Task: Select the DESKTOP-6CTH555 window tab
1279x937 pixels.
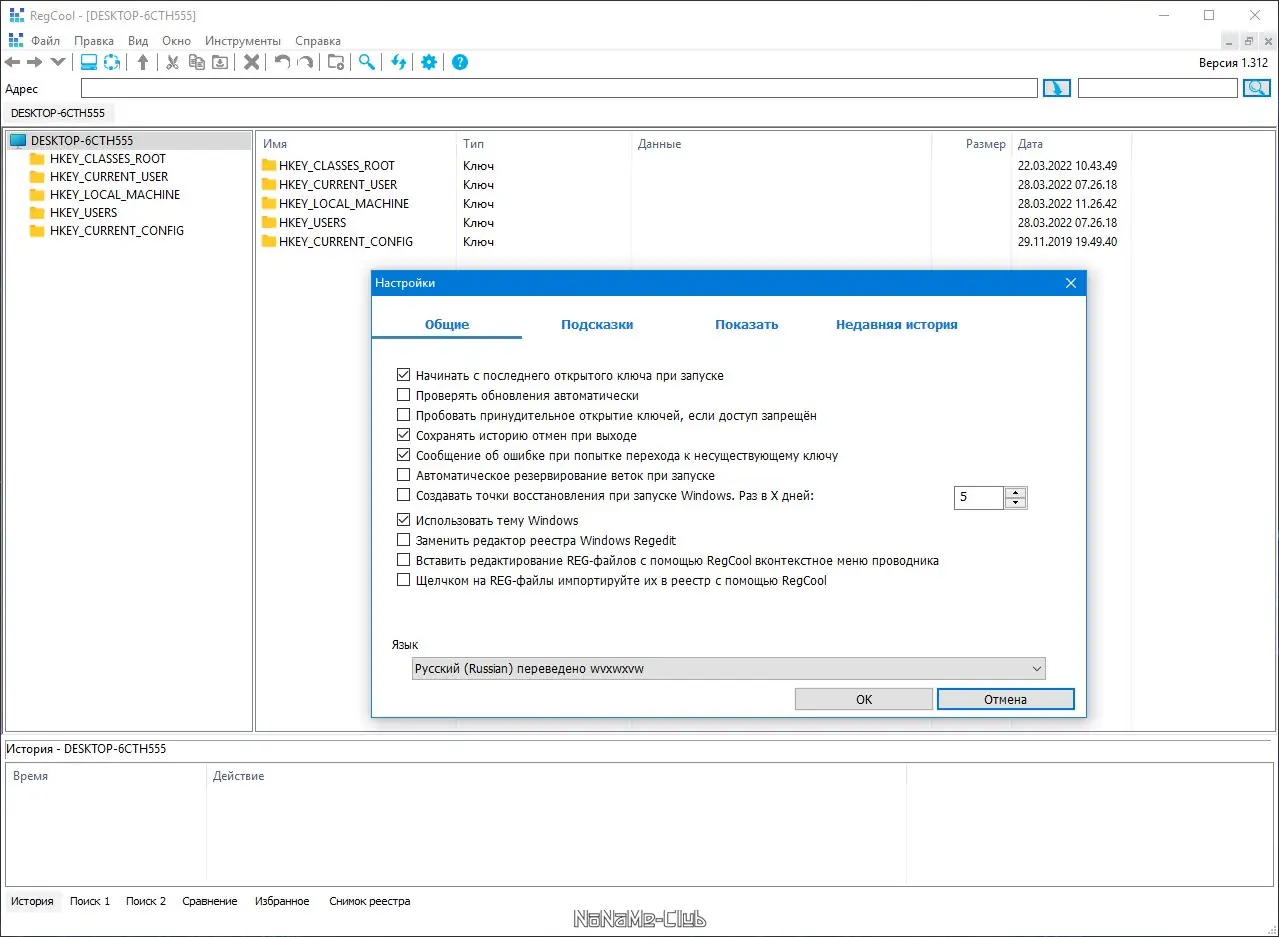Action: (x=58, y=113)
